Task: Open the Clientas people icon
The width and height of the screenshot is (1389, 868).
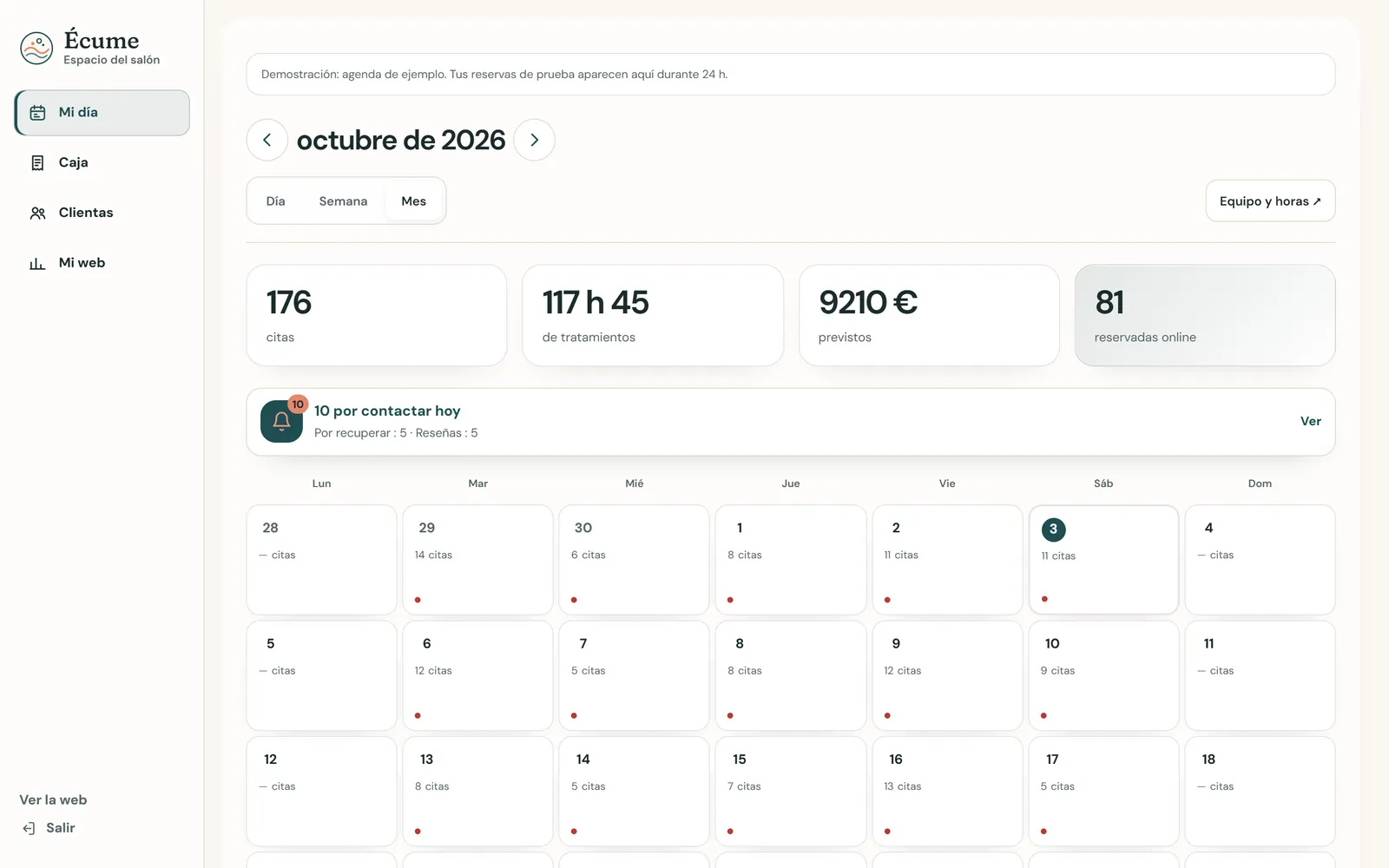Action: [37, 213]
